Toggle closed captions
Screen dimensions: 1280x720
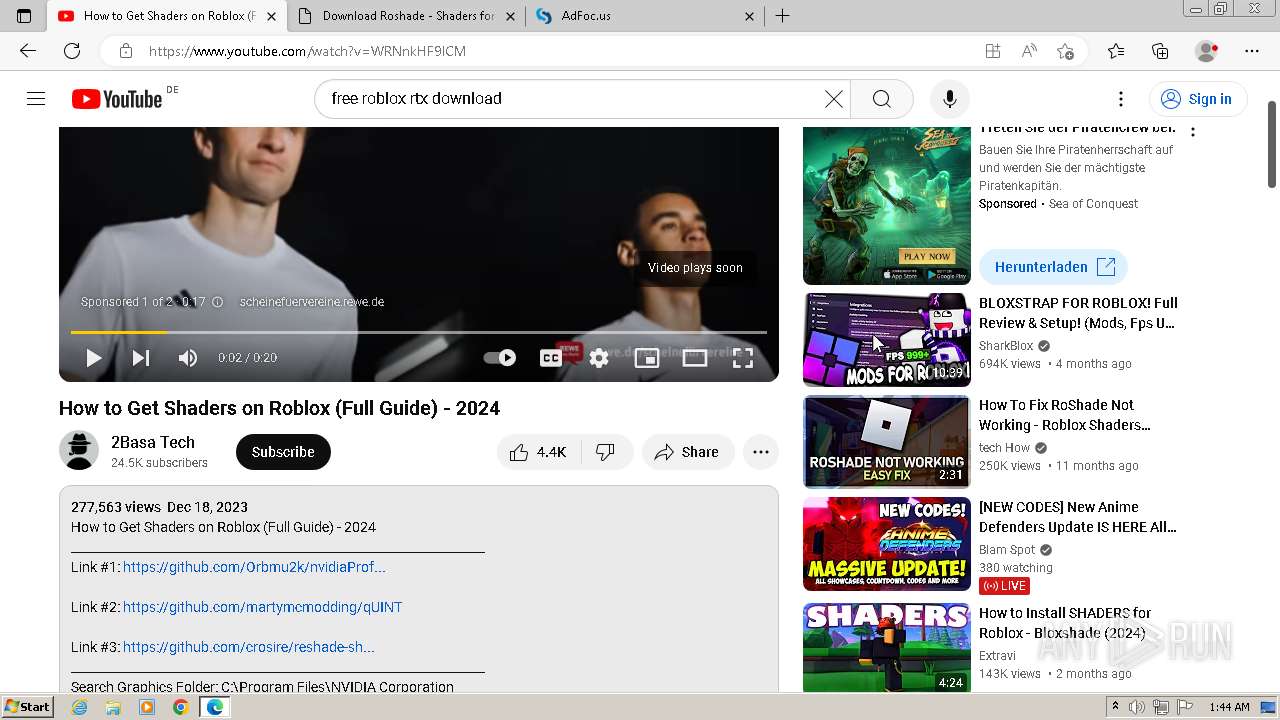coord(550,357)
